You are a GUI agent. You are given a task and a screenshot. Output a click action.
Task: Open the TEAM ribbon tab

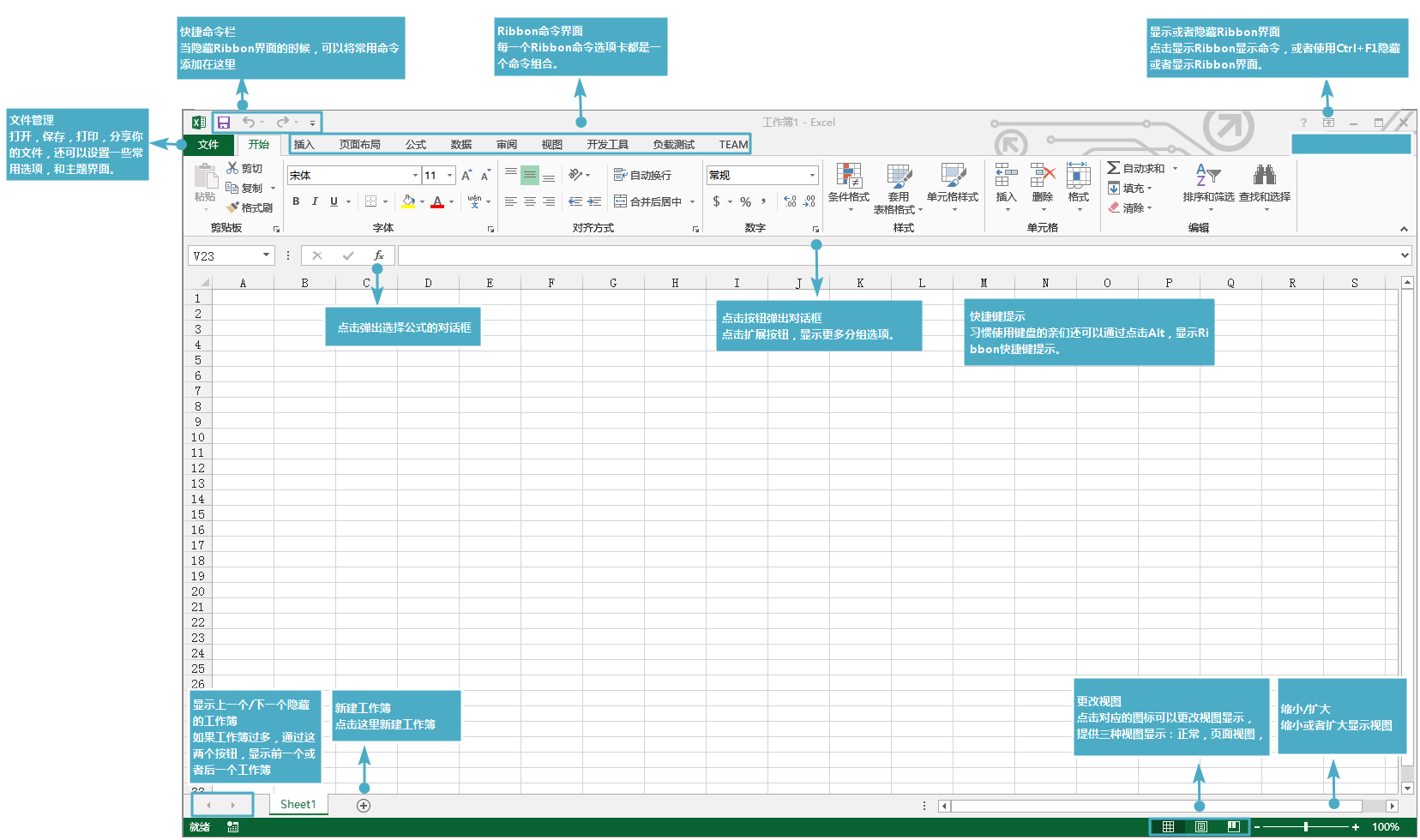[733, 145]
